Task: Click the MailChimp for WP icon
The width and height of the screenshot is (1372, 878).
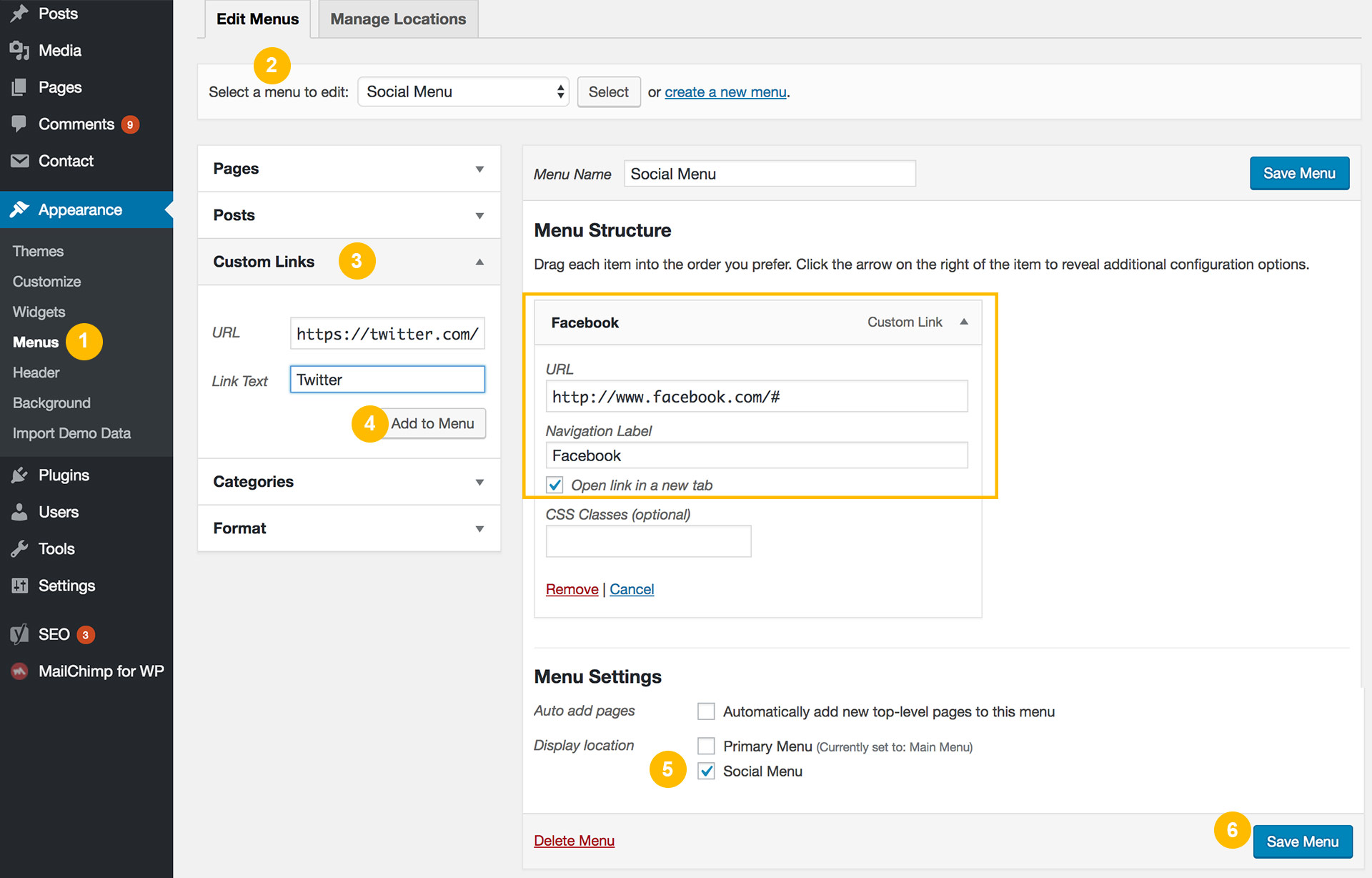Action: pyautogui.click(x=19, y=671)
